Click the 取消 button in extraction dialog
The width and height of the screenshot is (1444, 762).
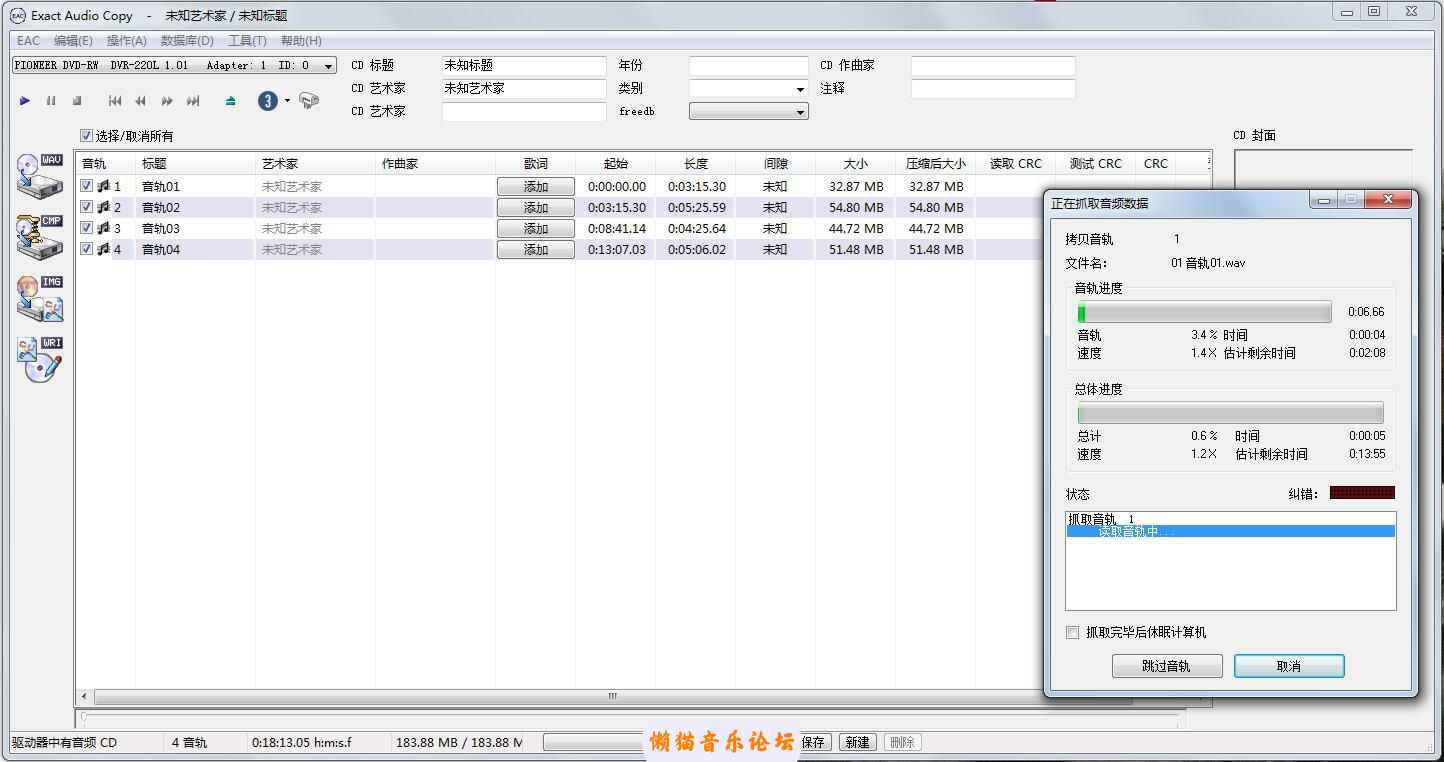1289,666
